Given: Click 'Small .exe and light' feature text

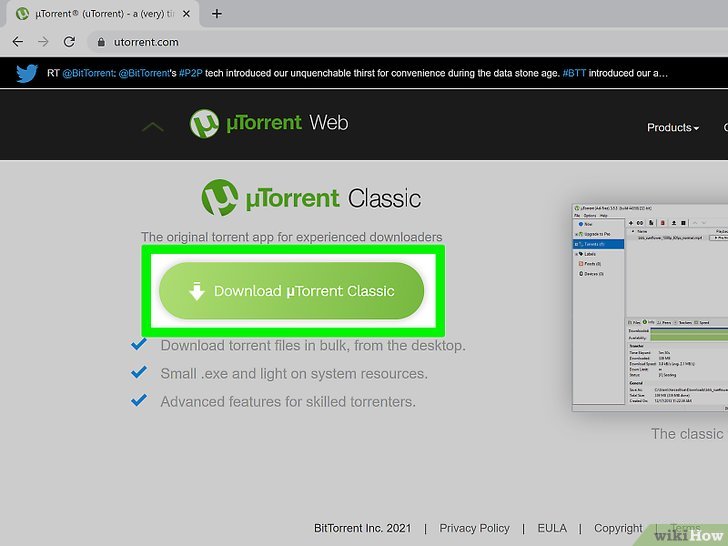Looking at the screenshot, I should click(294, 374).
